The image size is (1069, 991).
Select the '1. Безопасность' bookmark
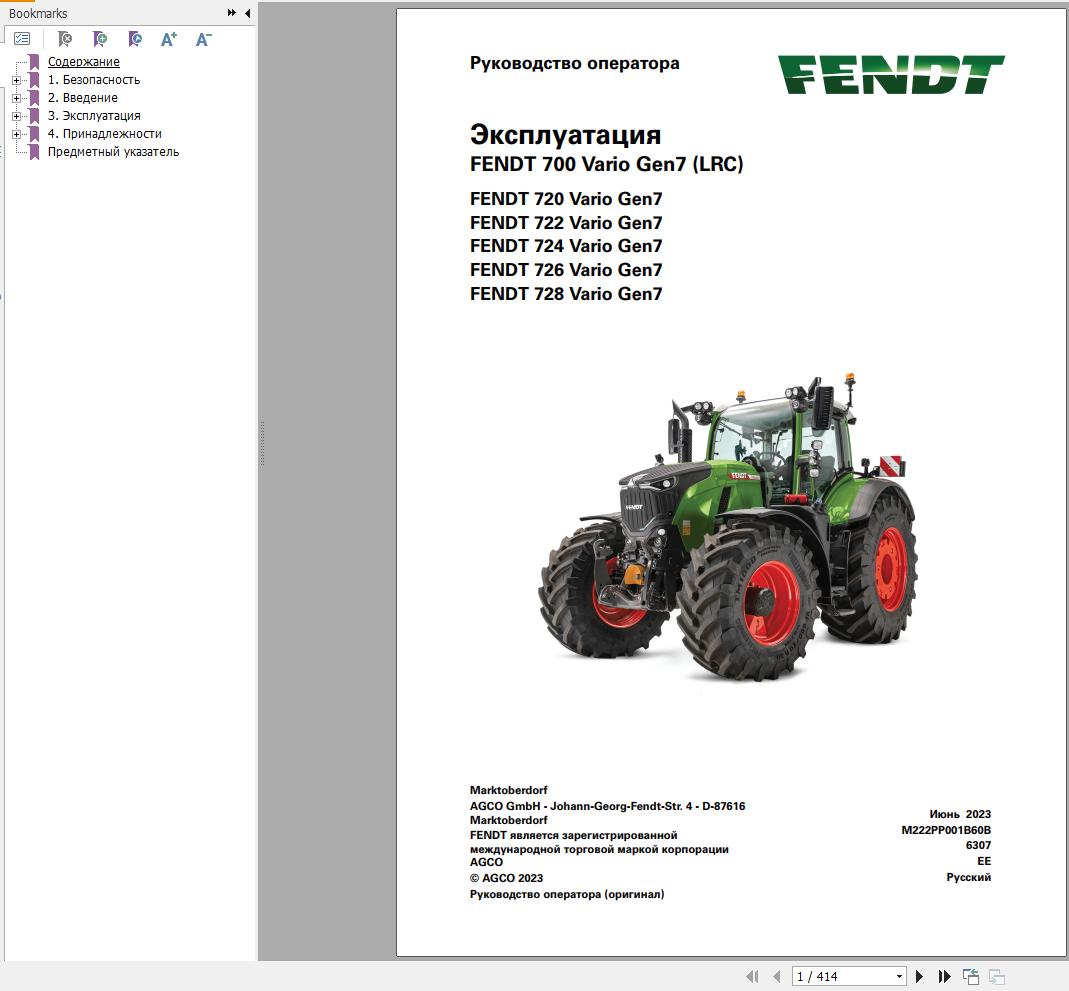[94, 80]
